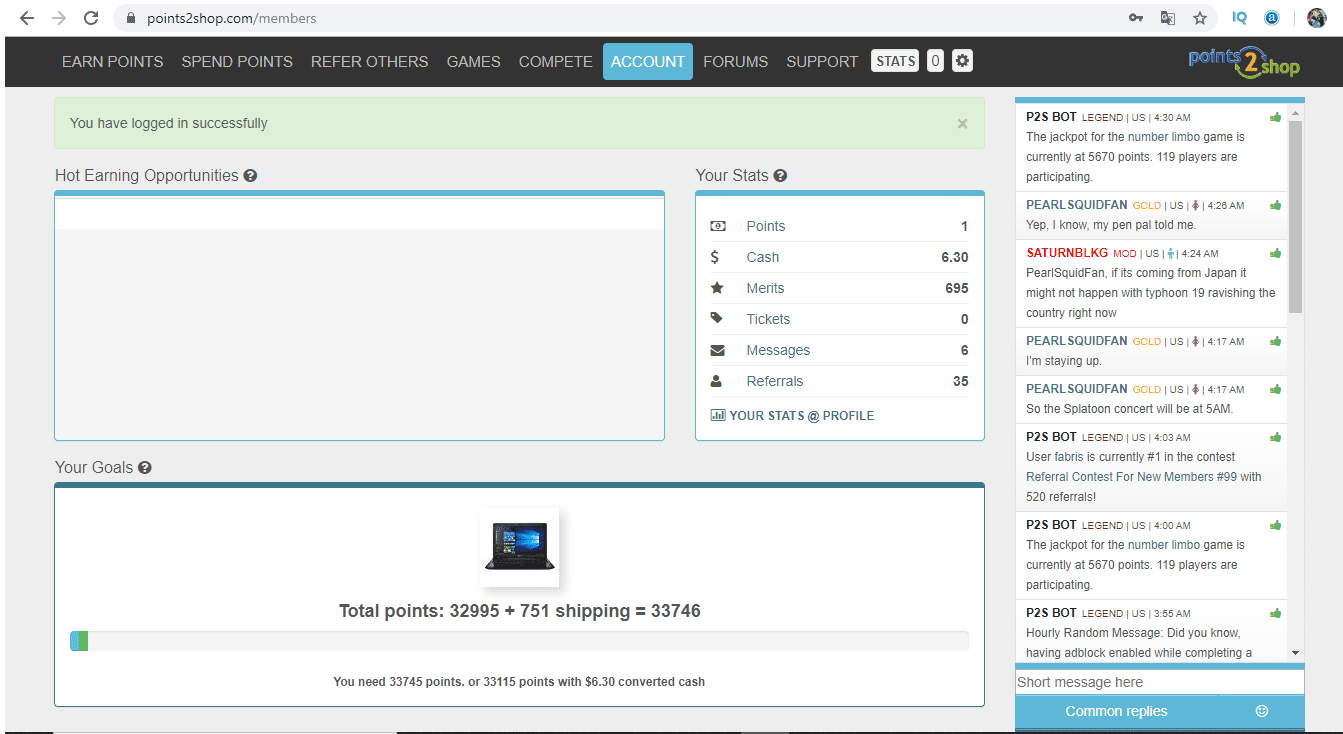Viewport: 1343px width, 734px height.
Task: Click the padlock site info icon
Action: click(130, 19)
